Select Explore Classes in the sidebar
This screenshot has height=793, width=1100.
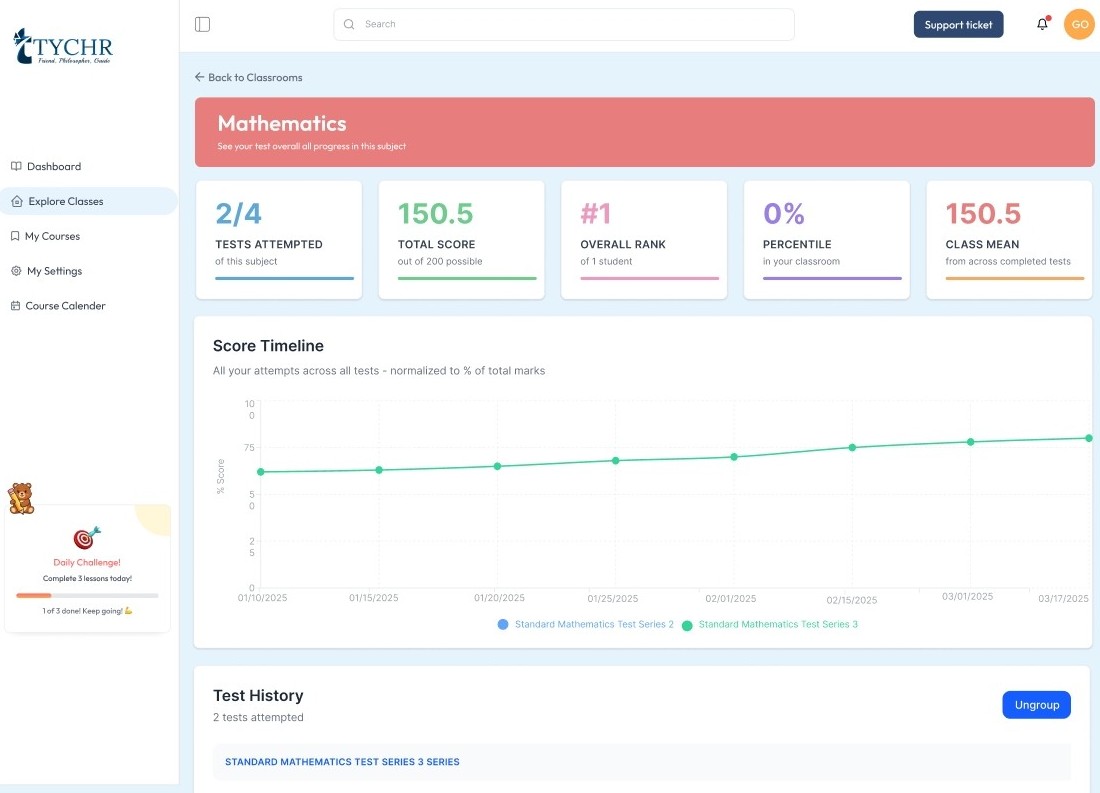[66, 201]
